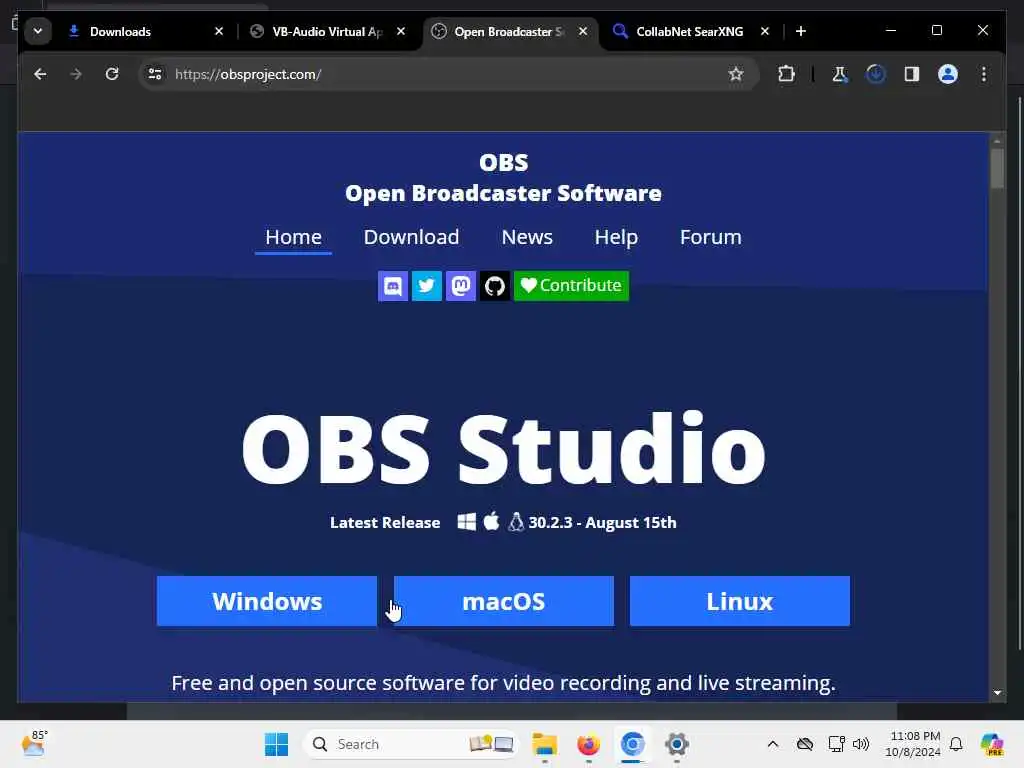Show the browser downloads icon
This screenshot has height=768, width=1024.
click(x=876, y=74)
